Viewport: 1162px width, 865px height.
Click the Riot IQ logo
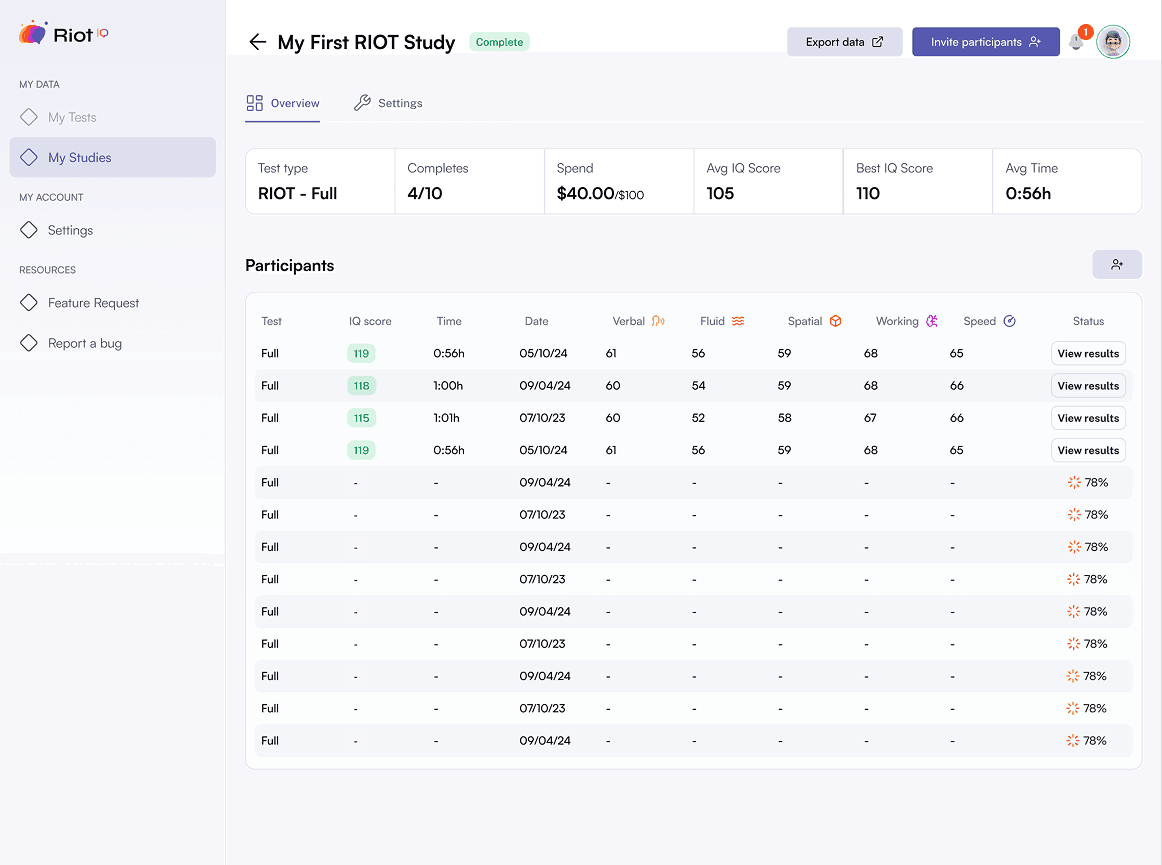[x=64, y=34]
